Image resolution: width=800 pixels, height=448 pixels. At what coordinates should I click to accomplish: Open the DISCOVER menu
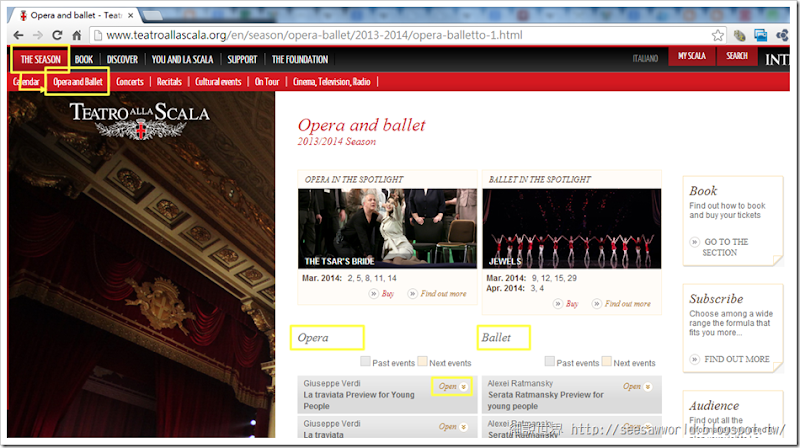click(x=122, y=59)
